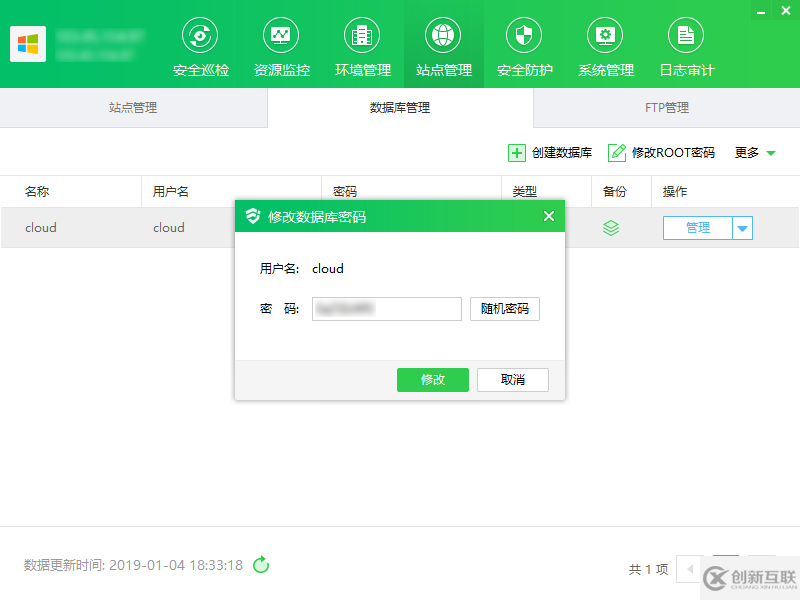
Task: Click the 共 1 项 item count text
Action: [648, 569]
